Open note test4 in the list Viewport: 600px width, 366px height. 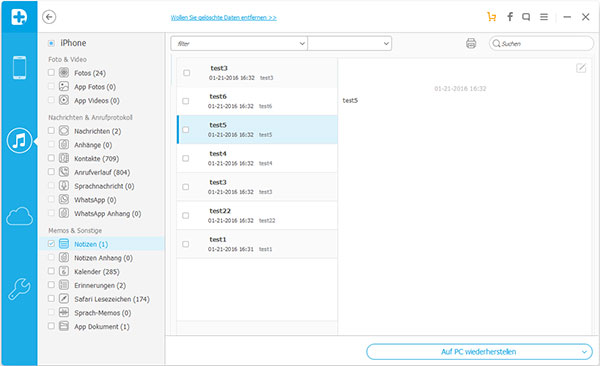[257, 158]
